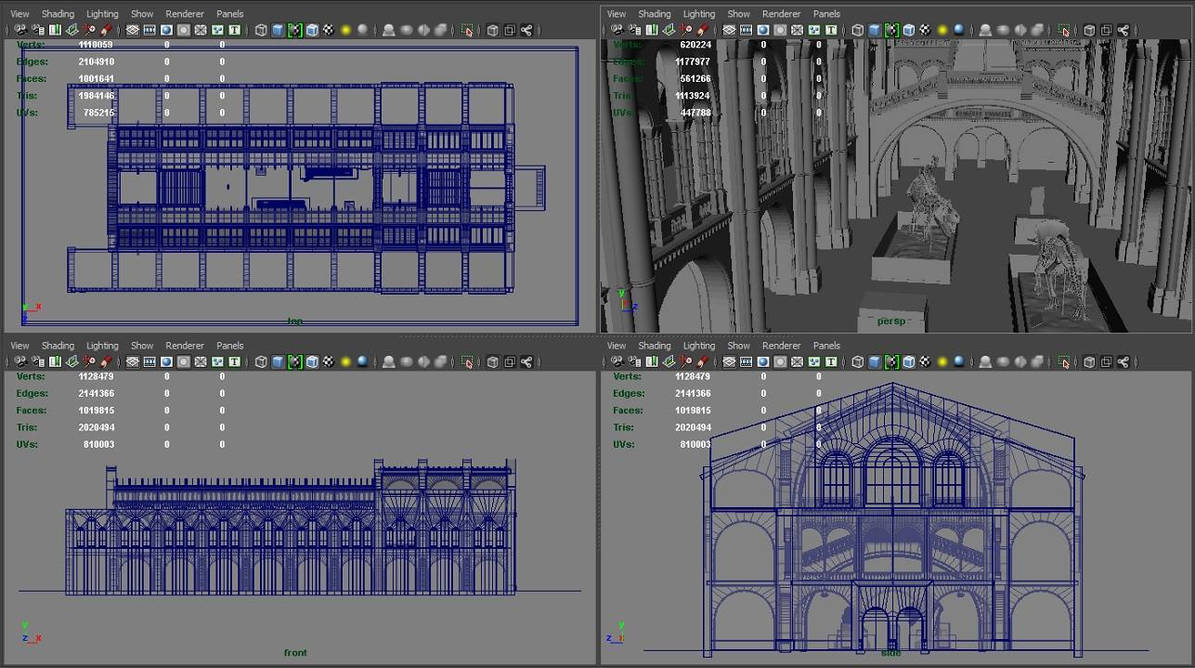Open View menu in side panel
1195x668 pixels.
tap(617, 346)
